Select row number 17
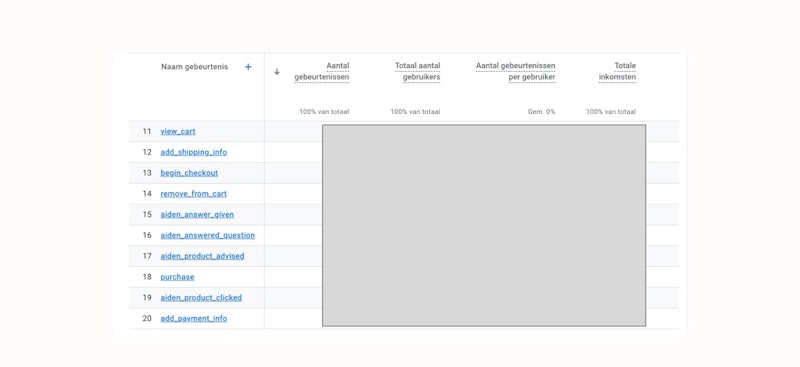The image size is (800, 367). [147, 256]
